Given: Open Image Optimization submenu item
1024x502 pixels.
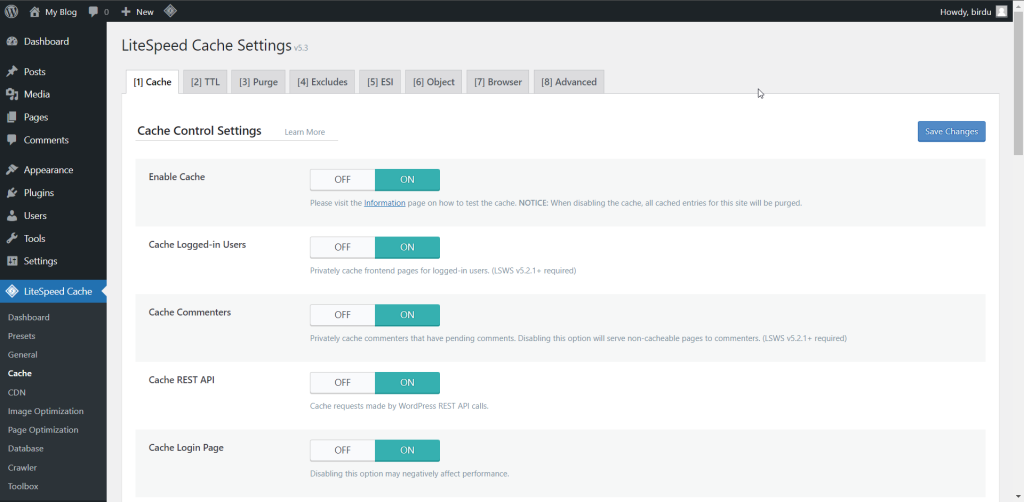Looking at the screenshot, I should (x=46, y=412).
